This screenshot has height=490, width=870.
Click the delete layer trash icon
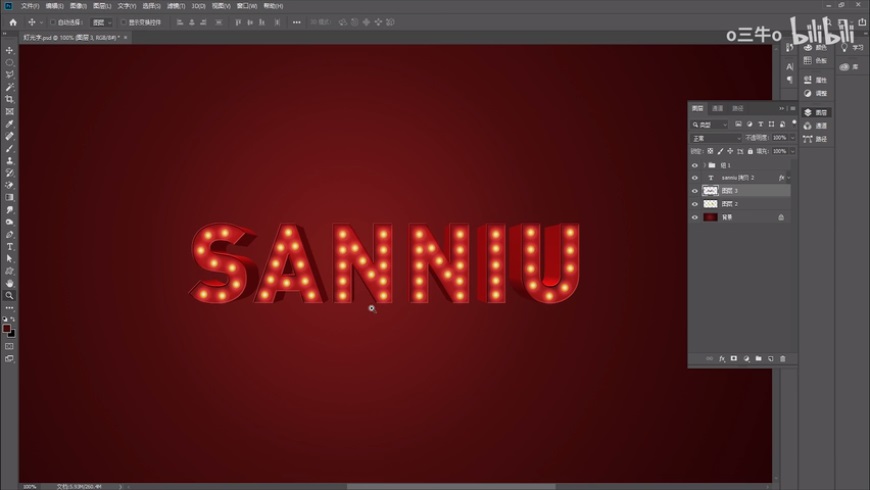(x=783, y=358)
